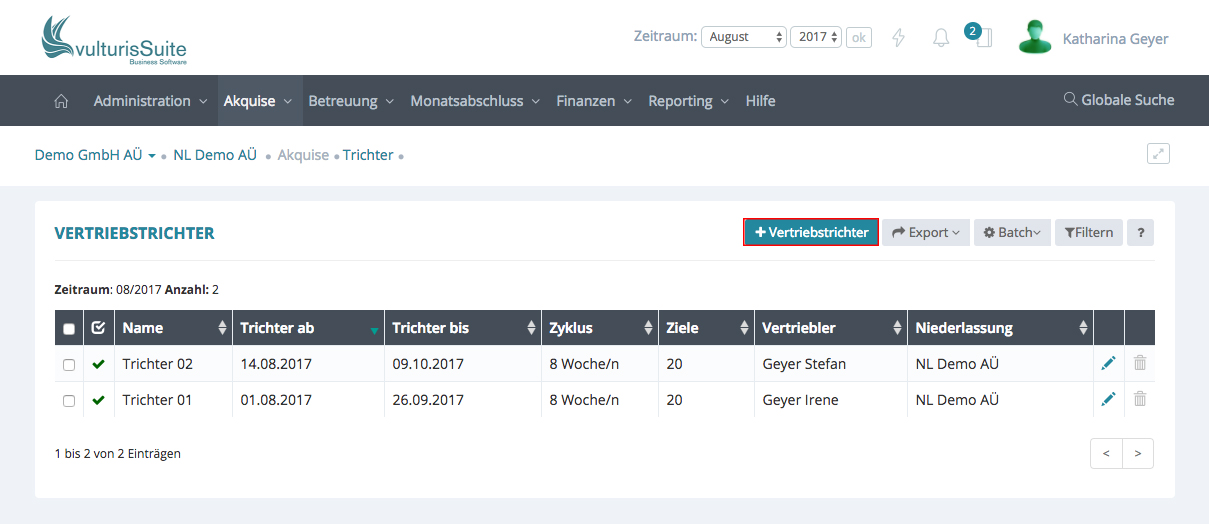This screenshot has height=524, width=1209.
Task: Click the Filtern button
Action: pyautogui.click(x=1089, y=232)
